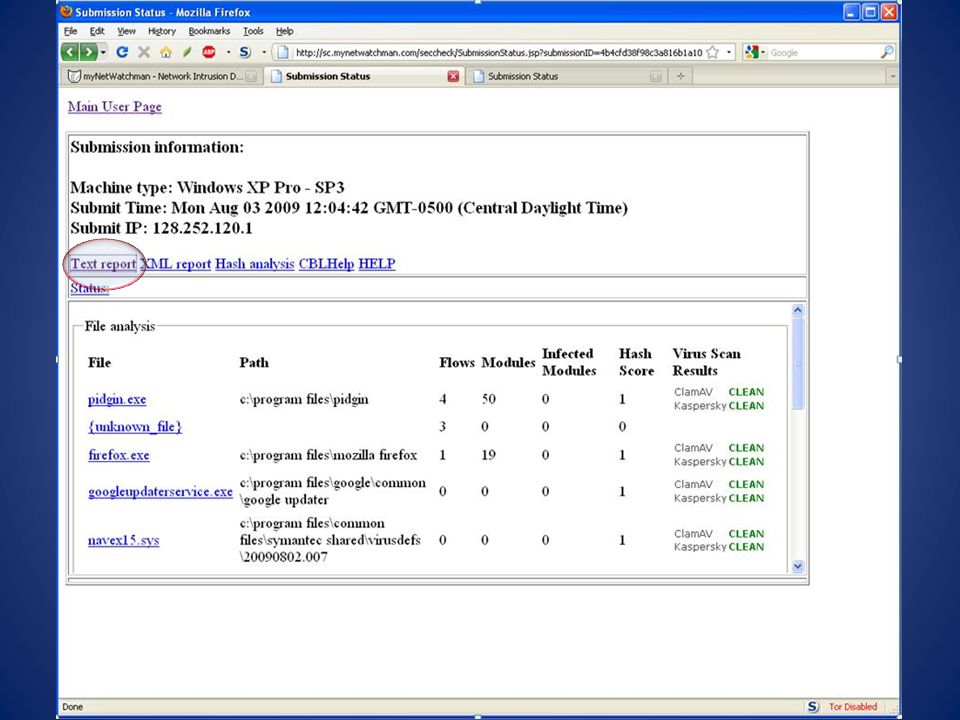Screen dimensions: 960x720
Task: Click the path c:\program files\pidgin
Action: point(304,399)
